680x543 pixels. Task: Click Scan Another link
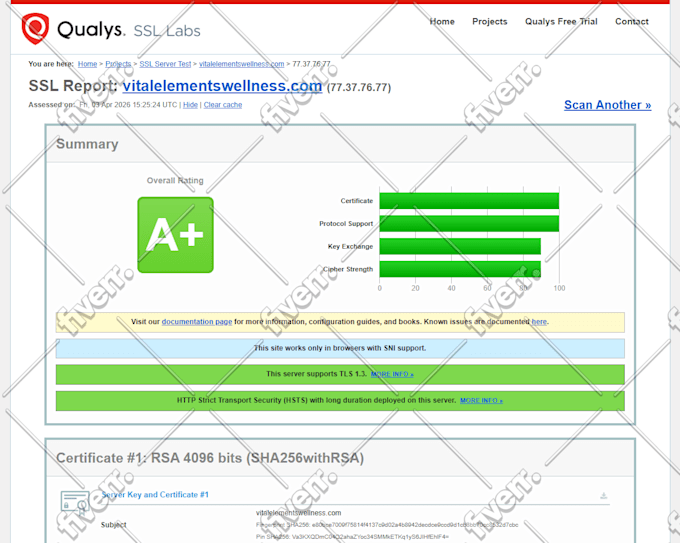pyautogui.click(x=608, y=105)
